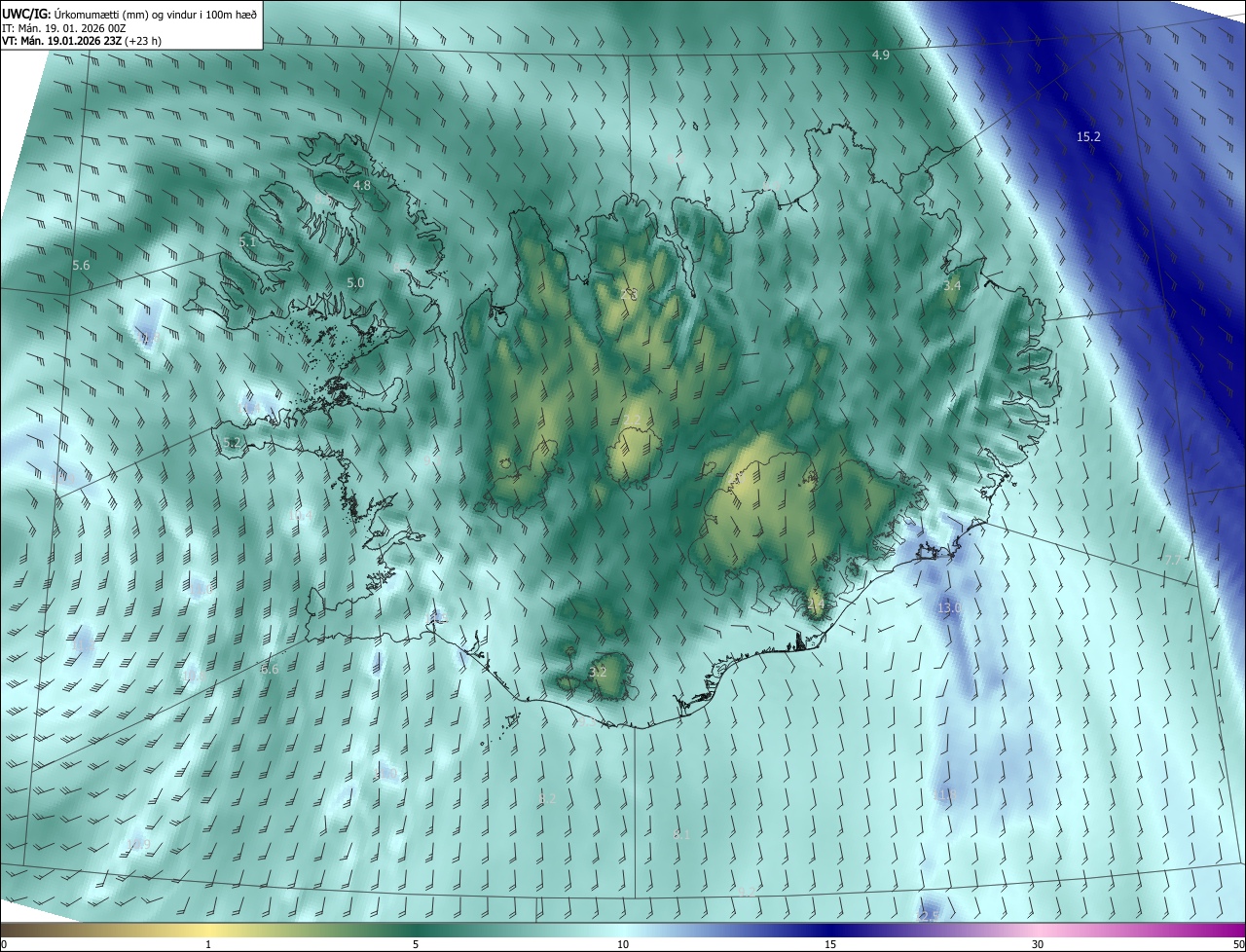
Task: Click the 8.1 value south of Iceland
Action: coord(681,835)
